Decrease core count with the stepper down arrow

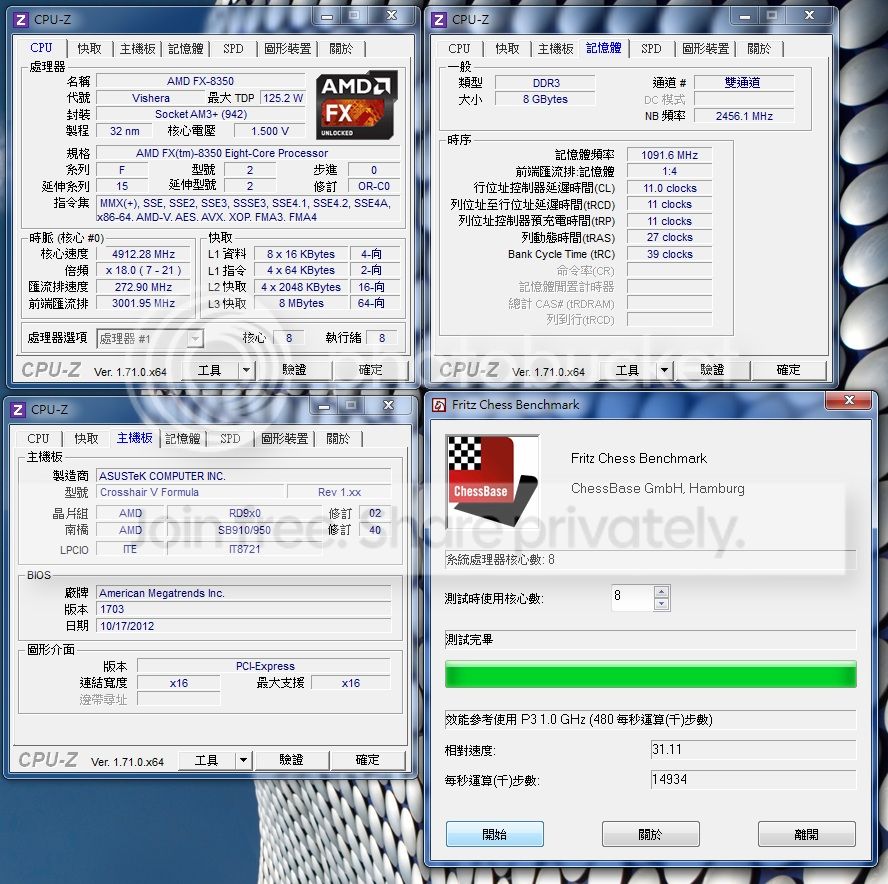[x=661, y=604]
